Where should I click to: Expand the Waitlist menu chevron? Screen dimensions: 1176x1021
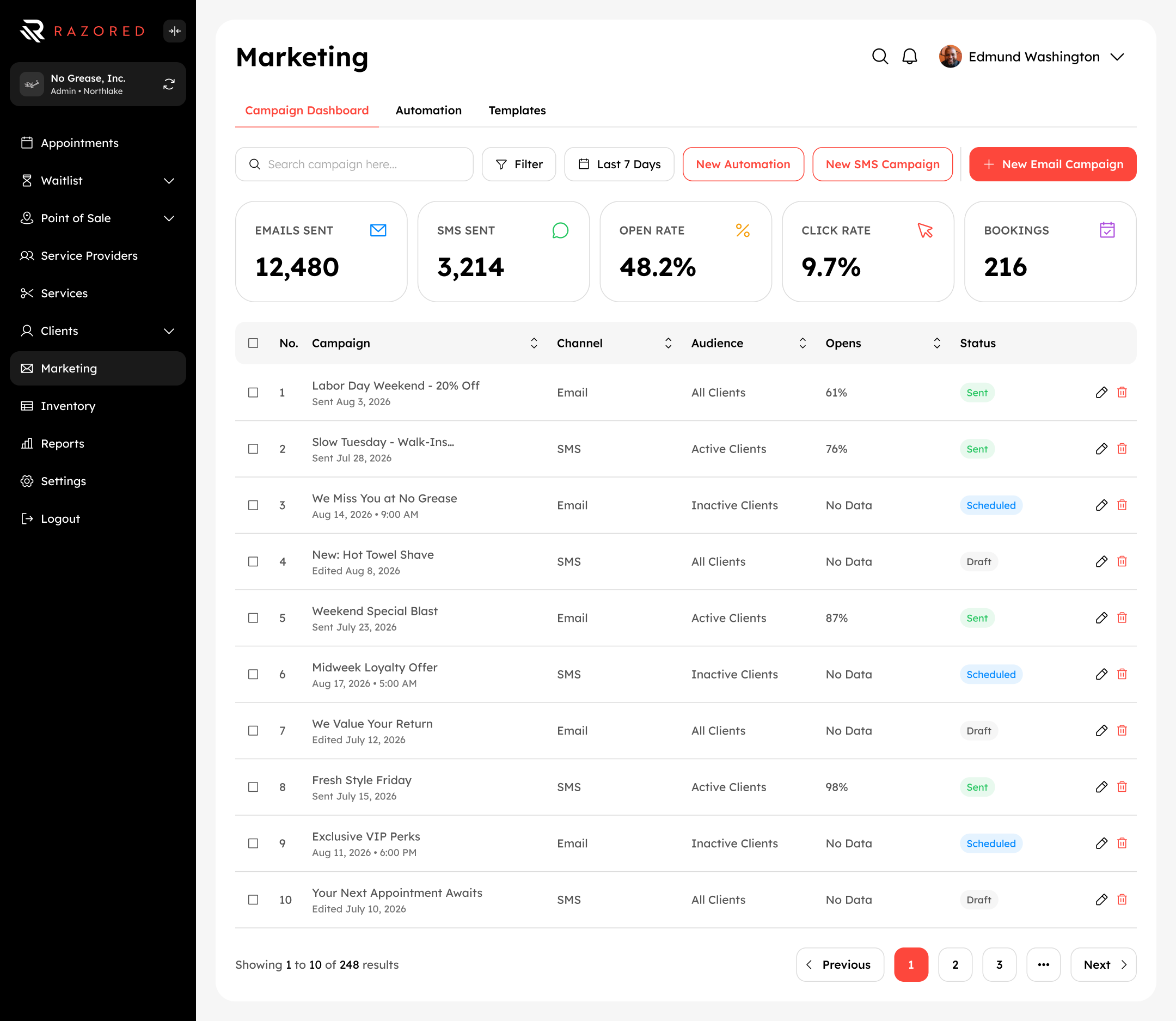[x=169, y=181]
